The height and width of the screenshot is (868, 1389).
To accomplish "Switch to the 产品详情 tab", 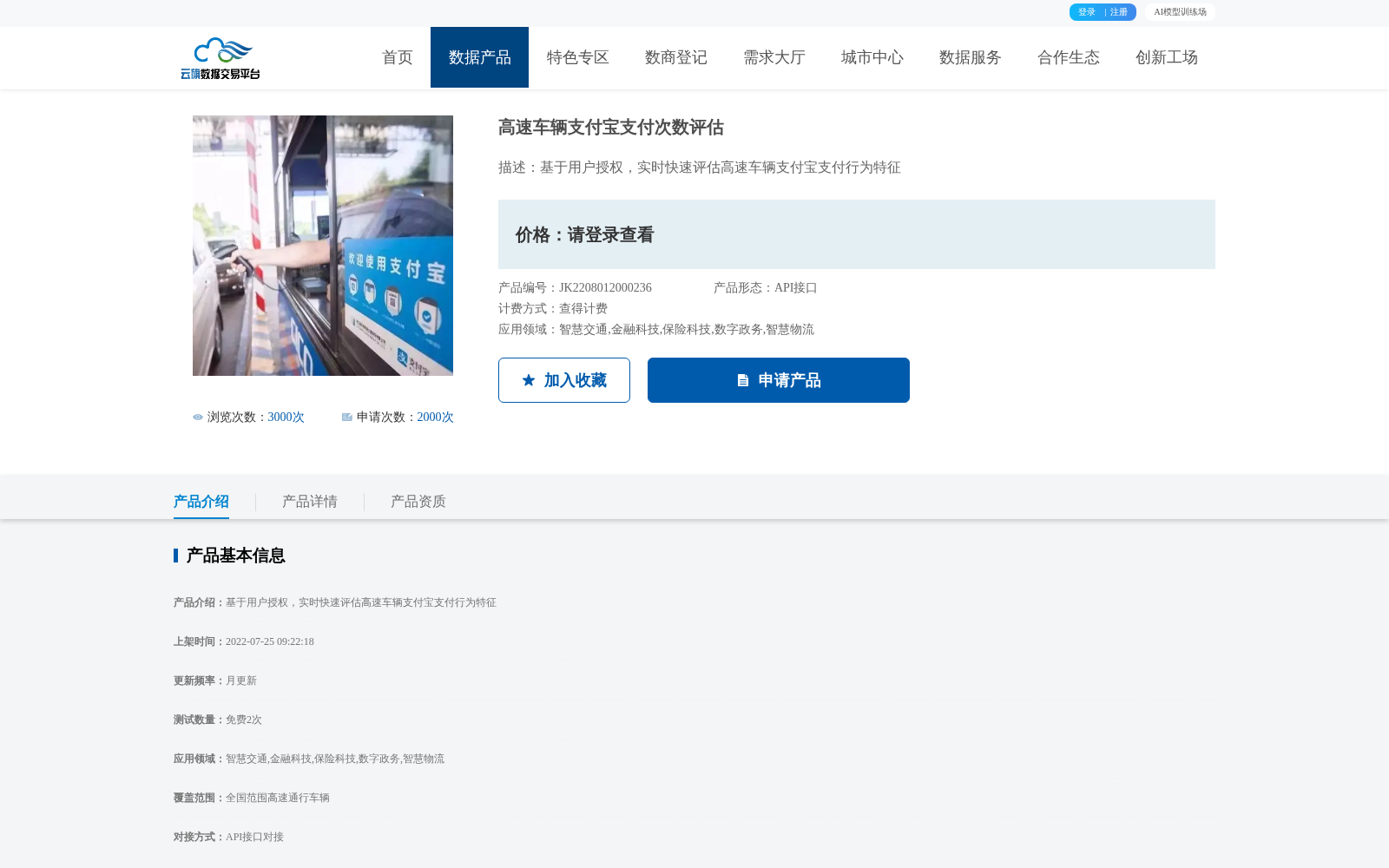I will [310, 502].
